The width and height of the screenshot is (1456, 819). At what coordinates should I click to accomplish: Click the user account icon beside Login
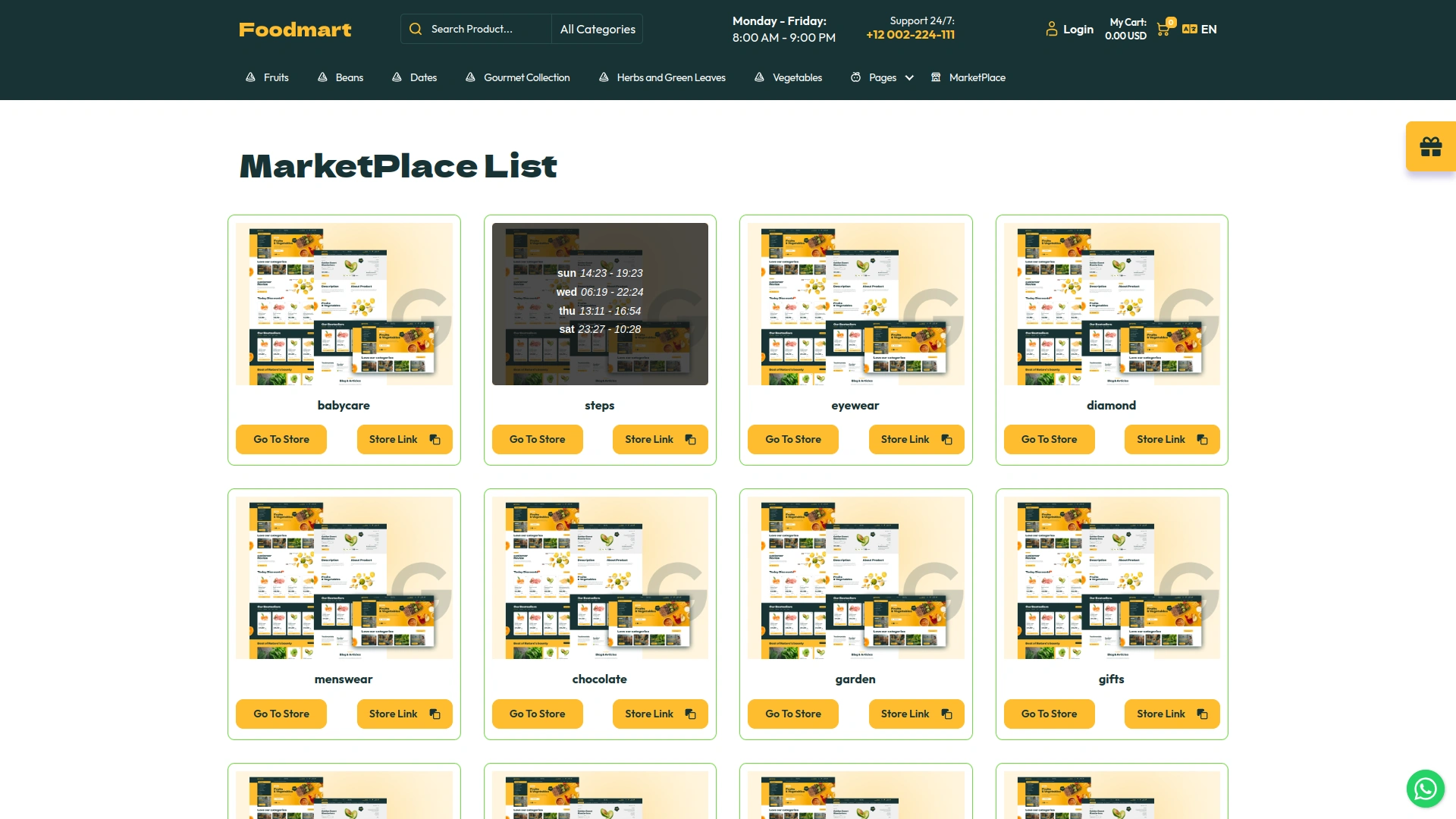click(1051, 30)
